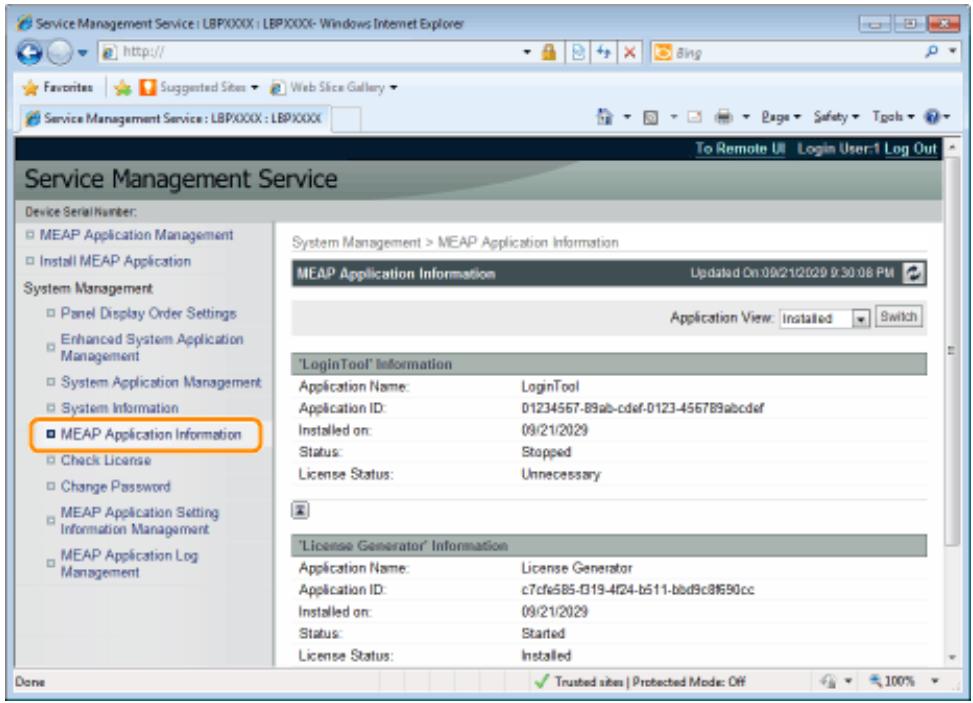
Task: Open the Tools menu
Action: [x=893, y=117]
